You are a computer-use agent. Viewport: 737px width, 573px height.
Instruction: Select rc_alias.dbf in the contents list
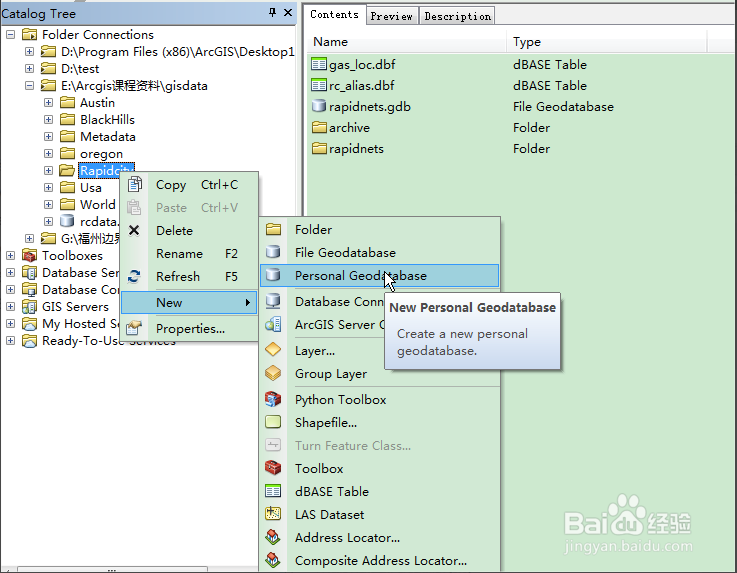click(x=361, y=86)
